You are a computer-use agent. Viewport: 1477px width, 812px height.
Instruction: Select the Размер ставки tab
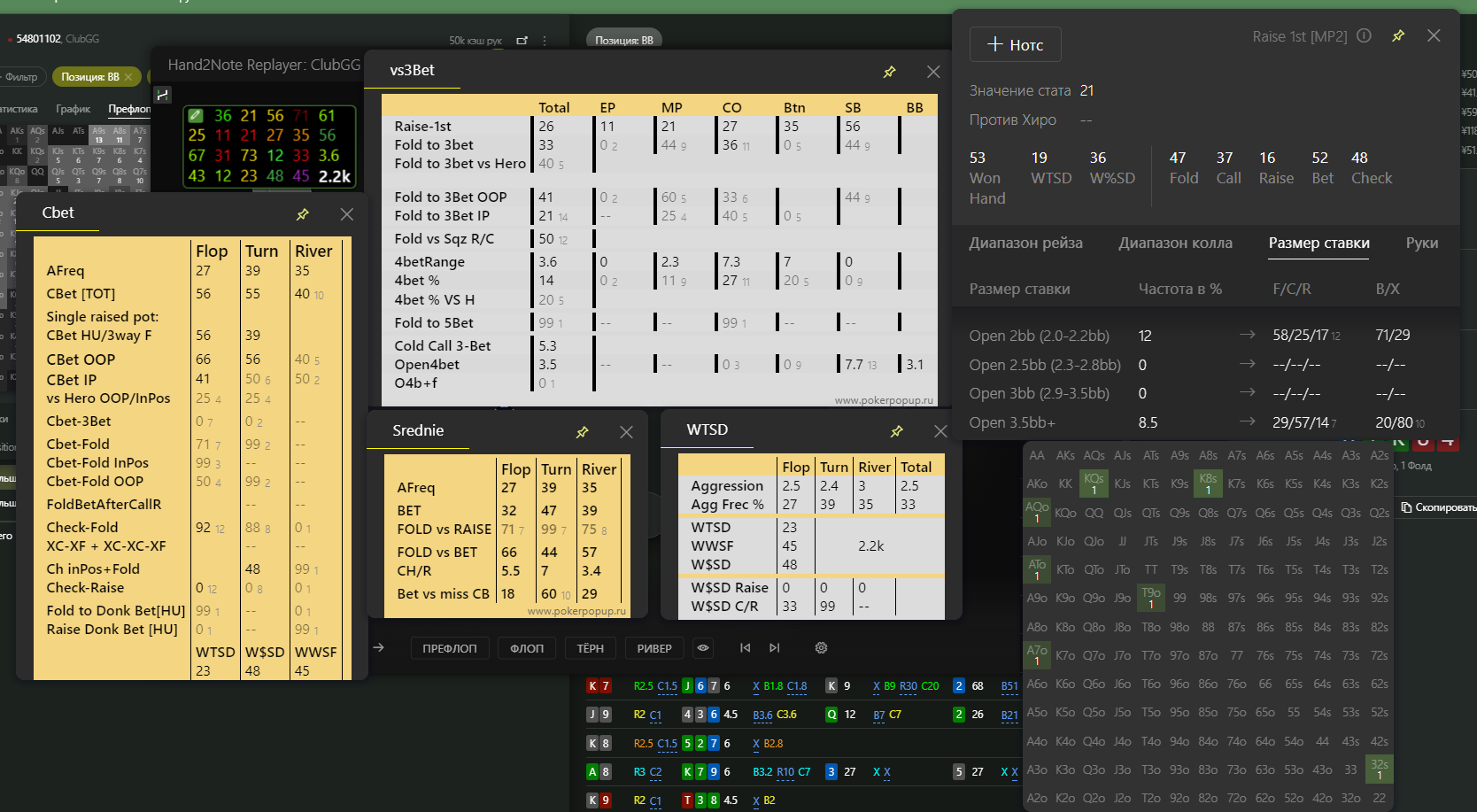click(1318, 243)
